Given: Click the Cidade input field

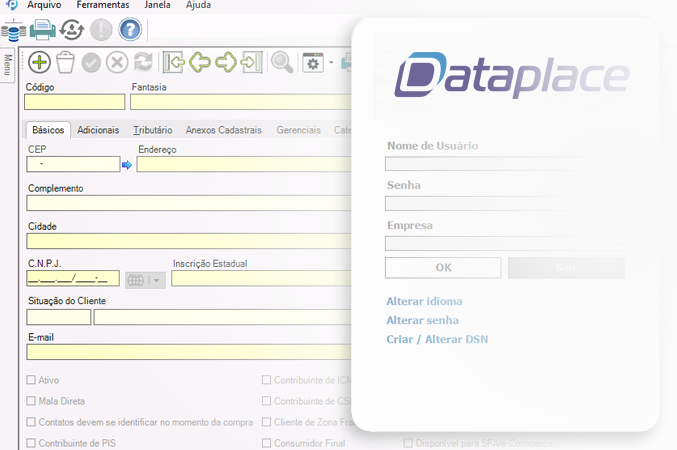Looking at the screenshot, I should click(189, 241).
